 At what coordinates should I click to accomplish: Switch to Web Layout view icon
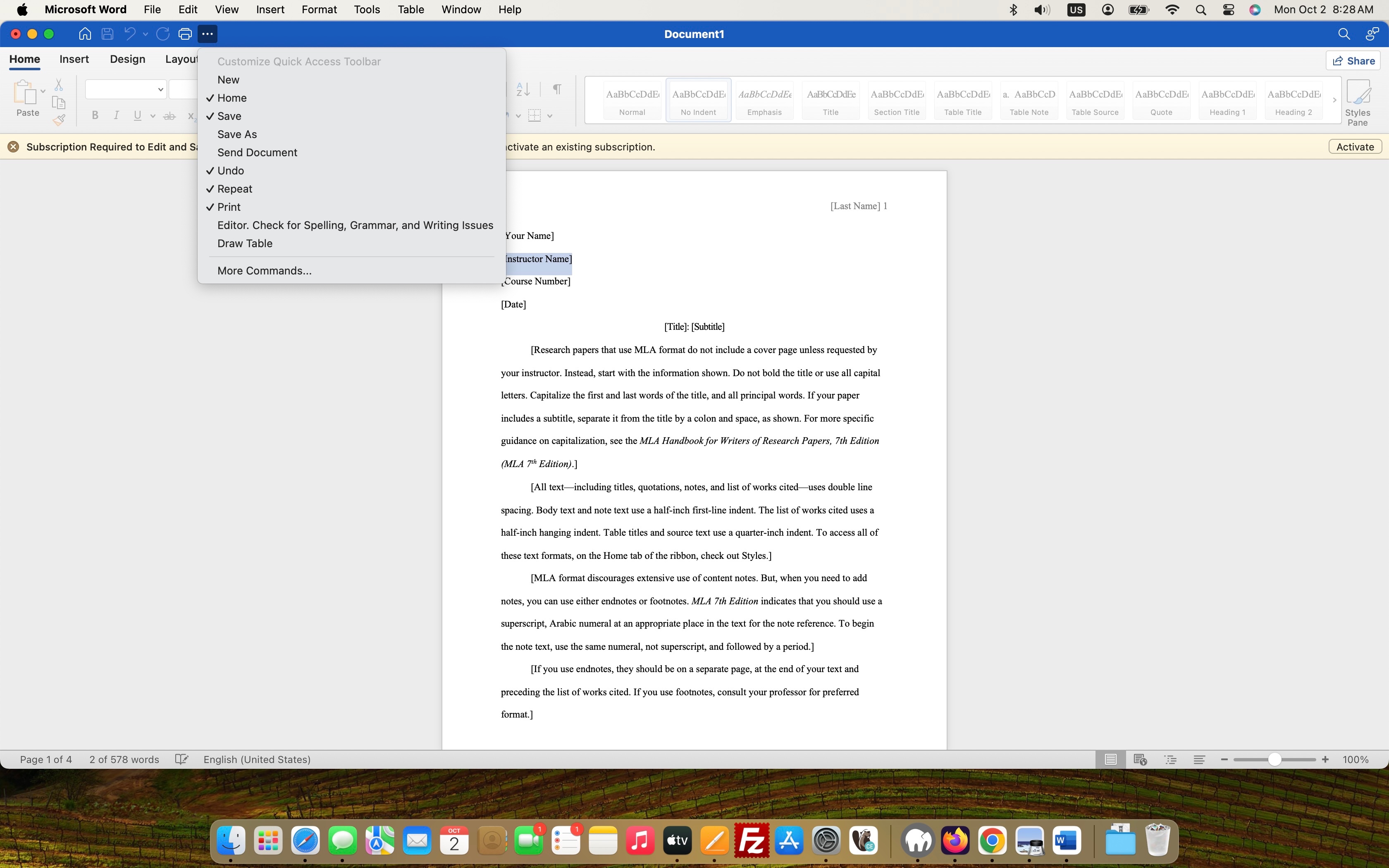point(1140,760)
